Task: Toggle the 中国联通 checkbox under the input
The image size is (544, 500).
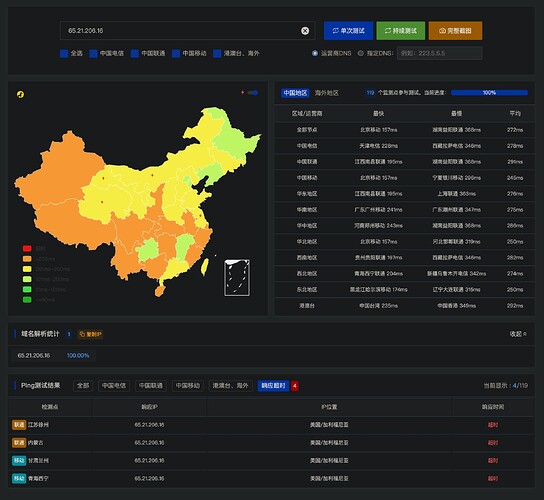Action: click(x=135, y=53)
